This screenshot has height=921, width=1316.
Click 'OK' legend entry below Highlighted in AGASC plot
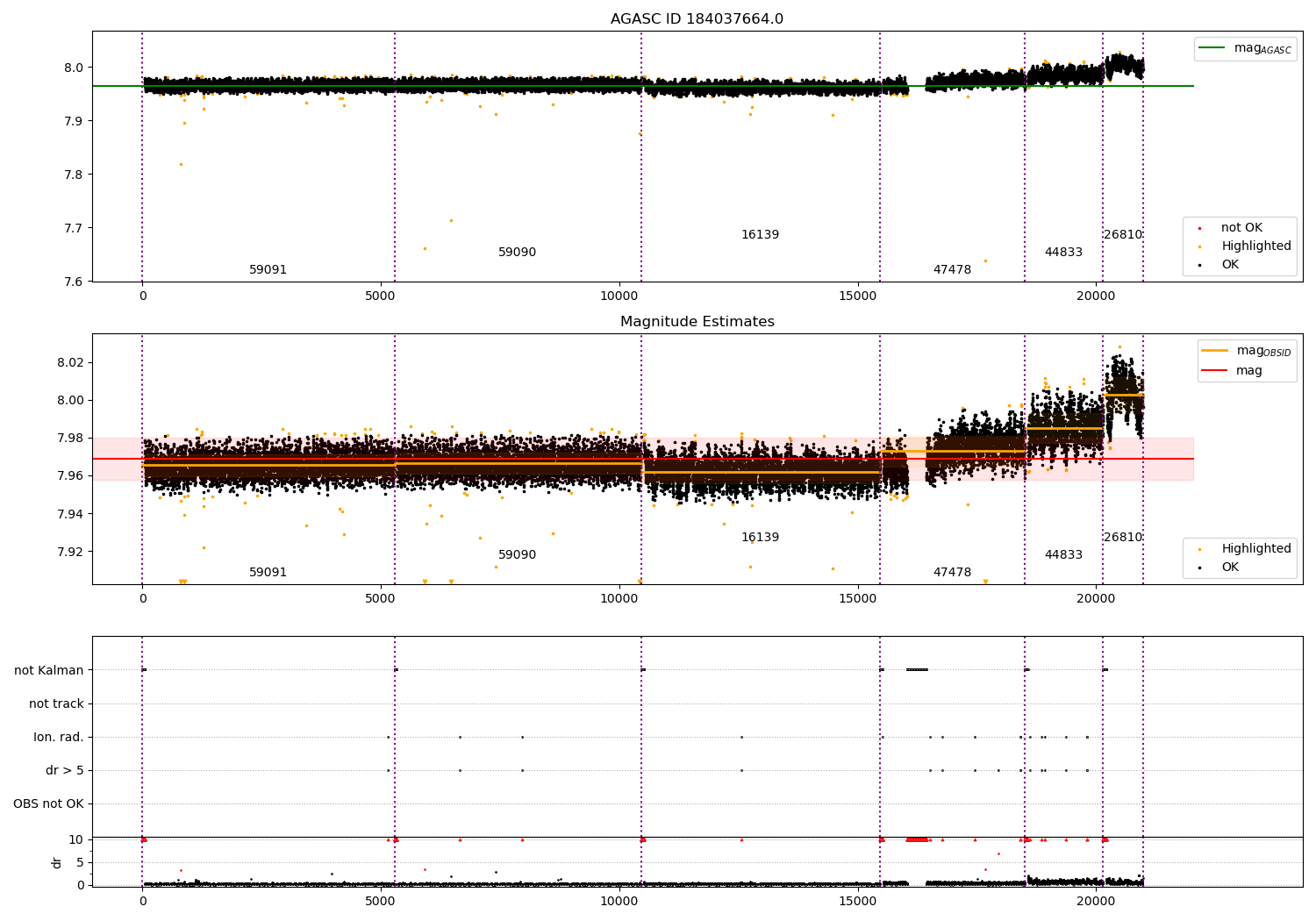[x=1230, y=265]
